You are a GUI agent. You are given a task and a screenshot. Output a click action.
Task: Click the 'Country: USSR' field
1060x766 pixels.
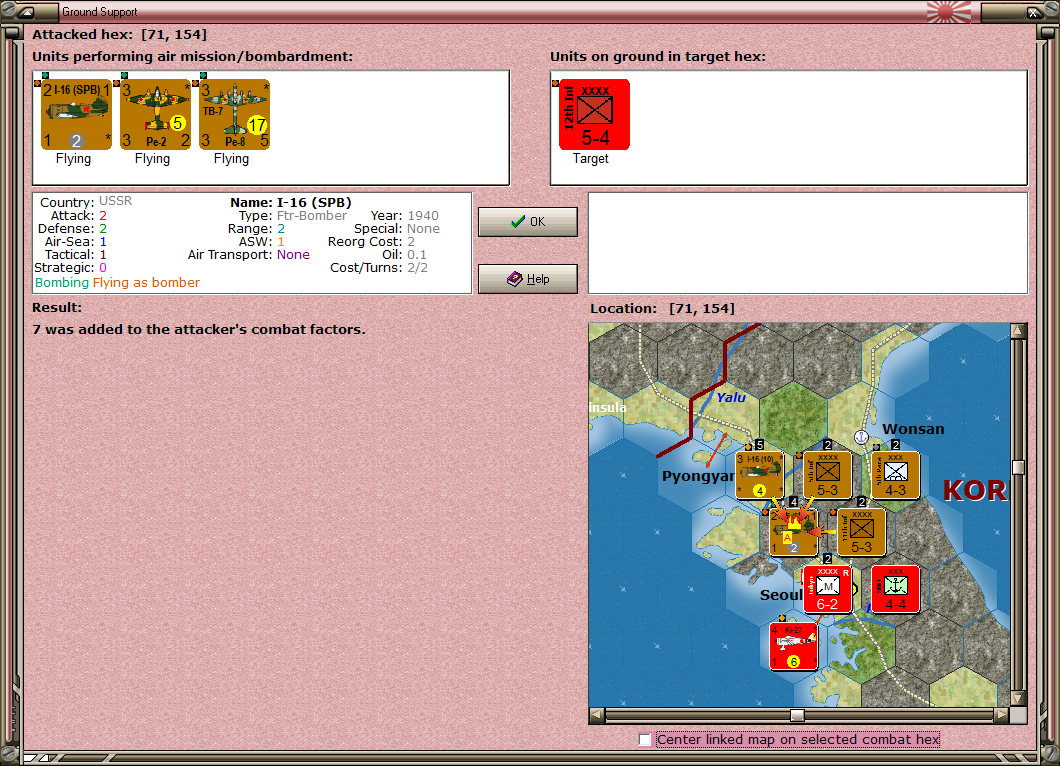pyautogui.click(x=86, y=201)
